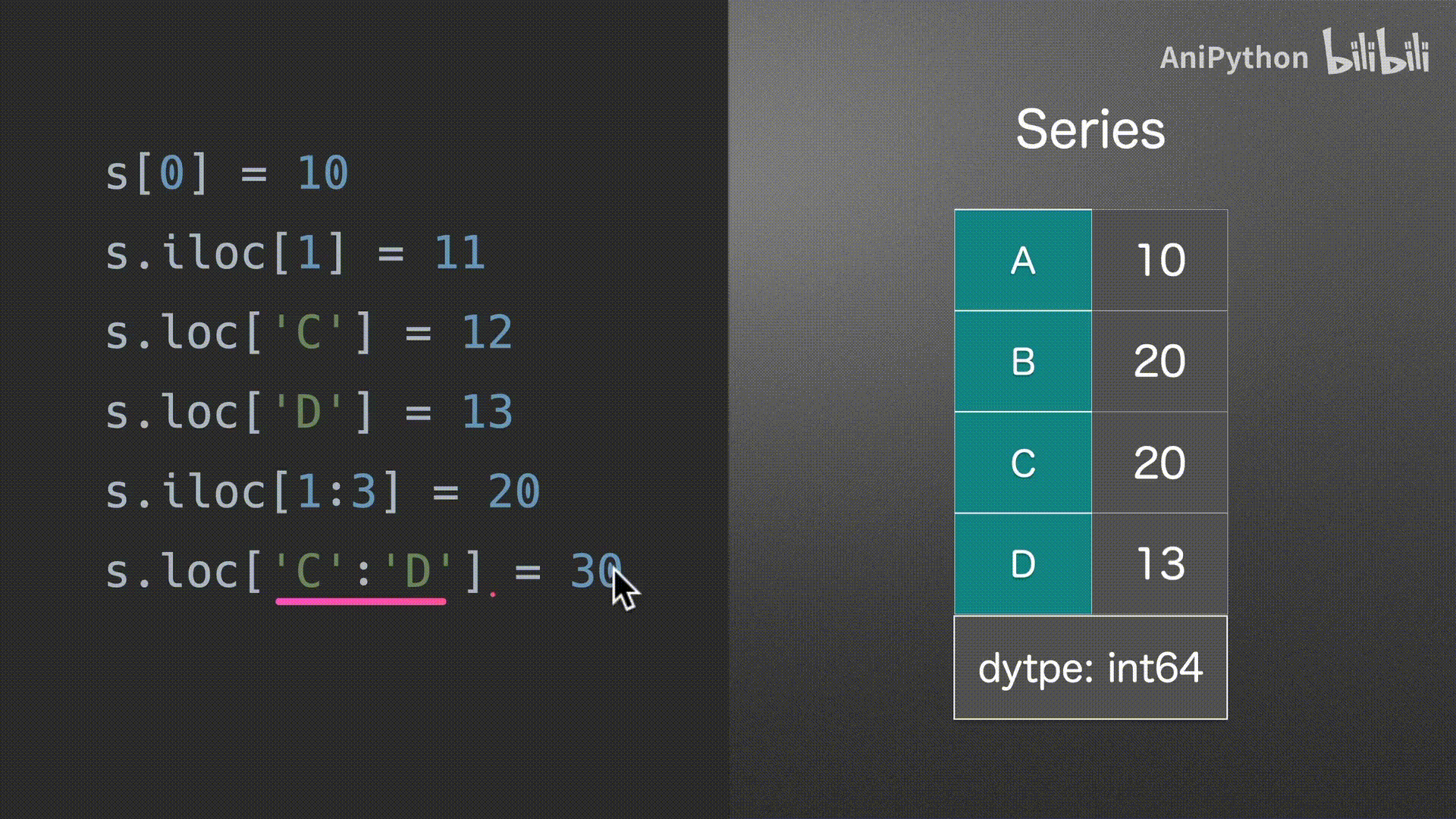
Task: Click the code line s.loc['C'] = 12
Action: 309,332
